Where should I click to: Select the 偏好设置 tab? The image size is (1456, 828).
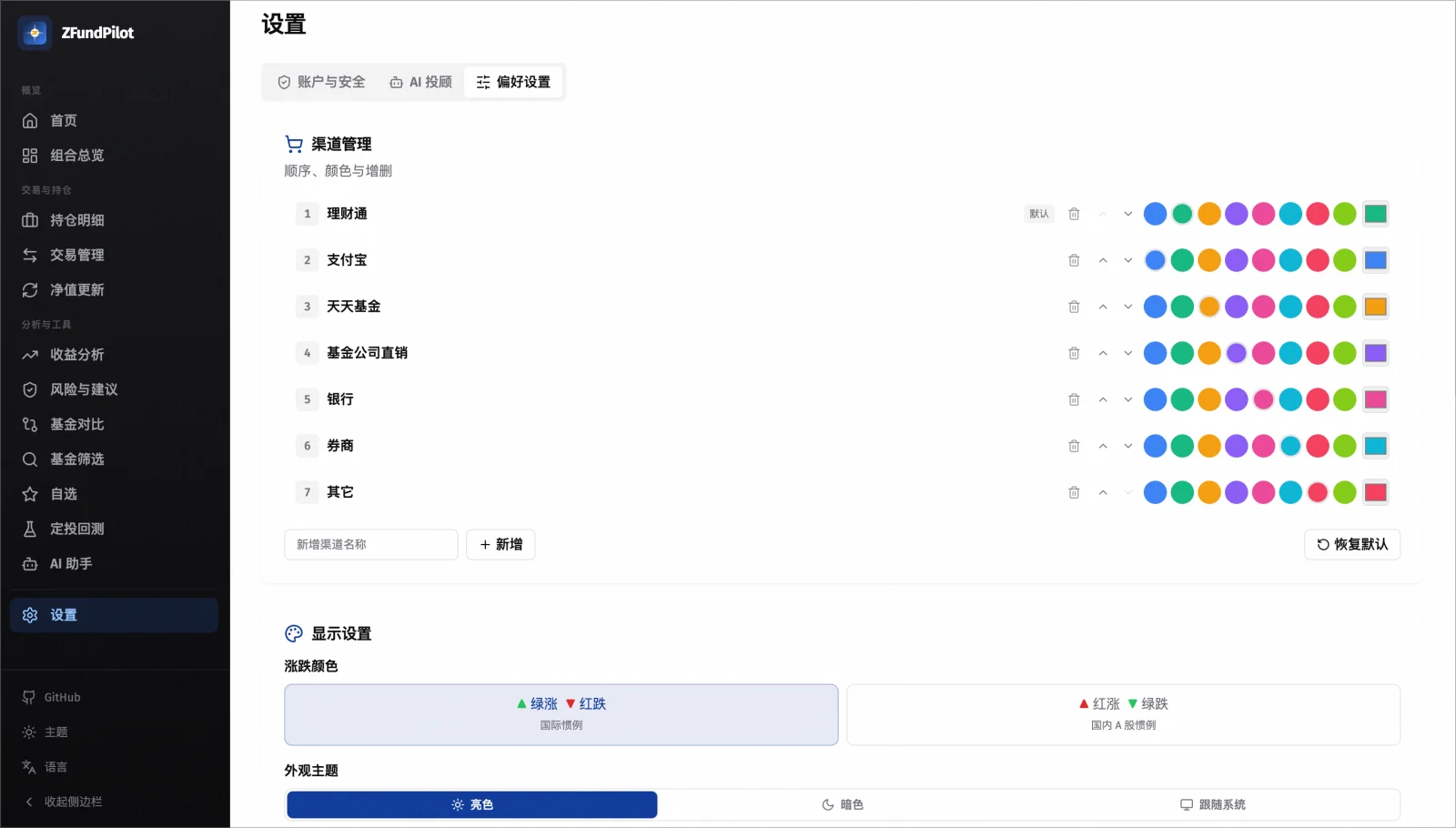[x=513, y=82]
